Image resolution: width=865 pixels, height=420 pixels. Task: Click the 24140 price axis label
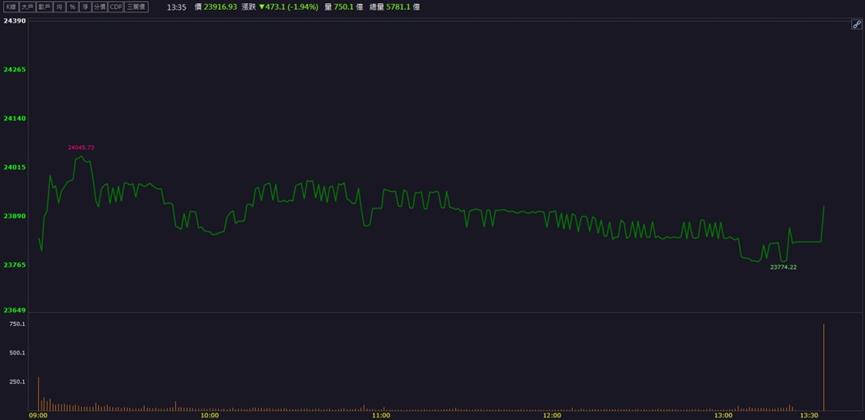[14, 118]
